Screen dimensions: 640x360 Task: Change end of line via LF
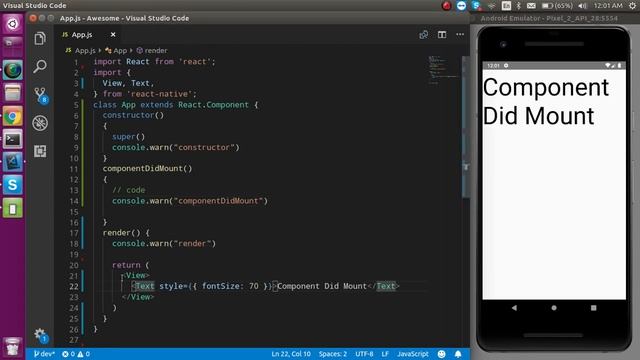coord(384,354)
